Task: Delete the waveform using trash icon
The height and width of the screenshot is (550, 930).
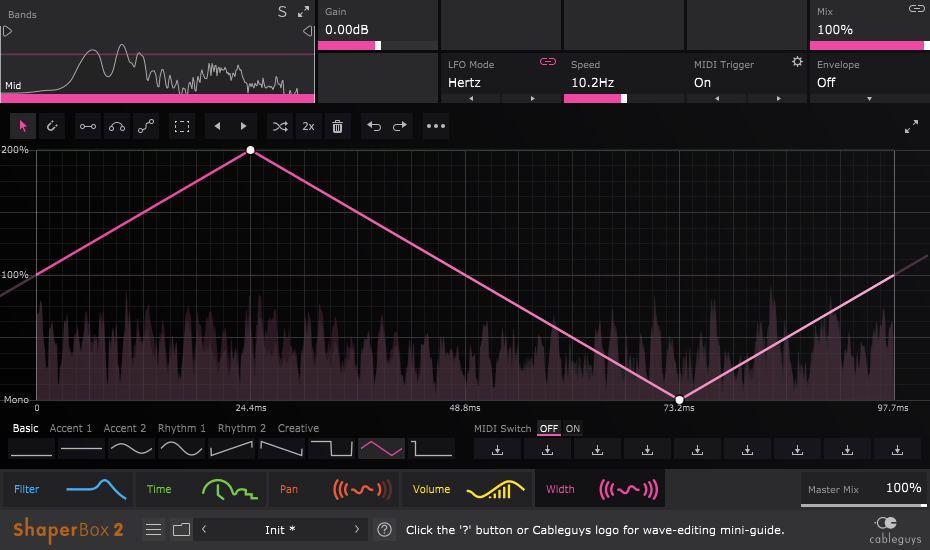Action: pyautogui.click(x=337, y=127)
